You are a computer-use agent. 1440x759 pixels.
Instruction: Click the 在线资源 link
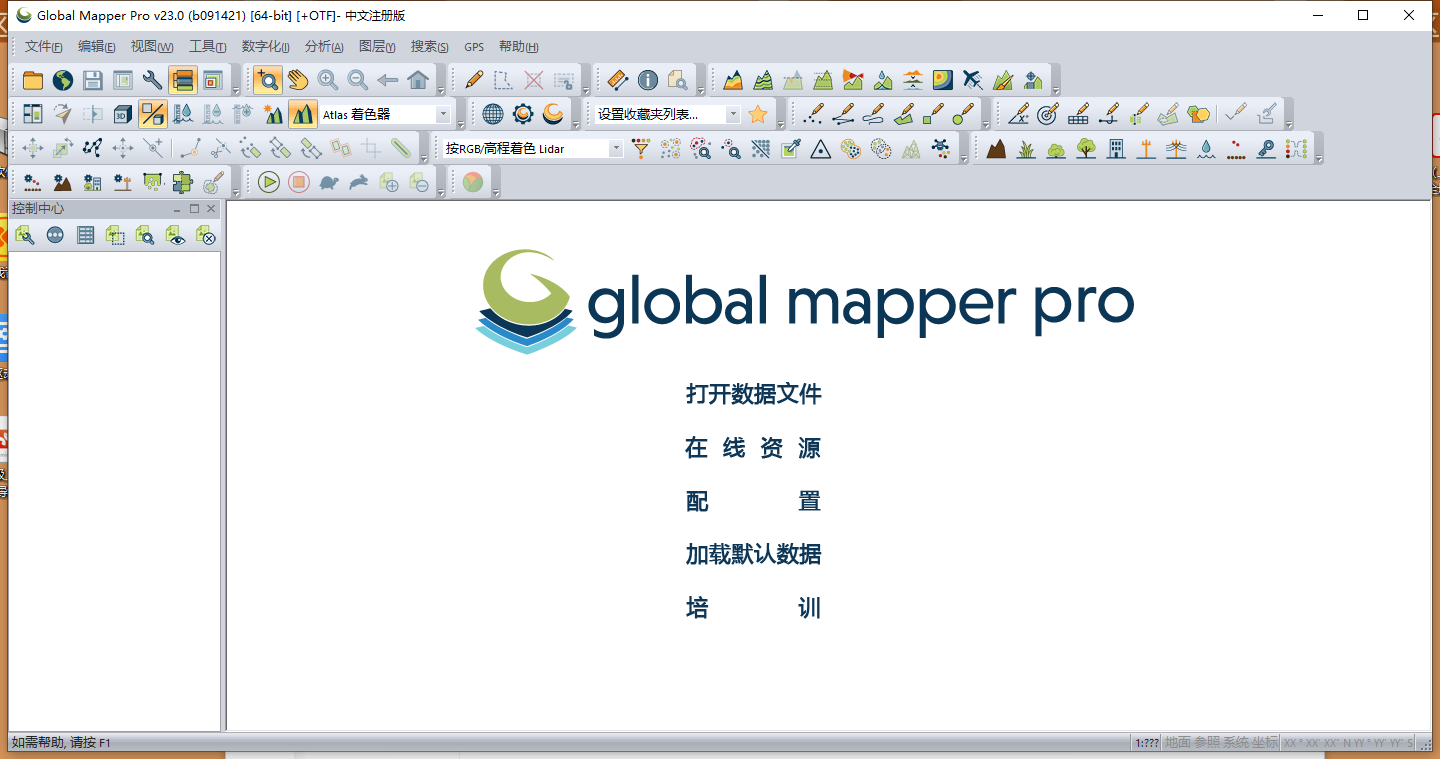click(754, 448)
